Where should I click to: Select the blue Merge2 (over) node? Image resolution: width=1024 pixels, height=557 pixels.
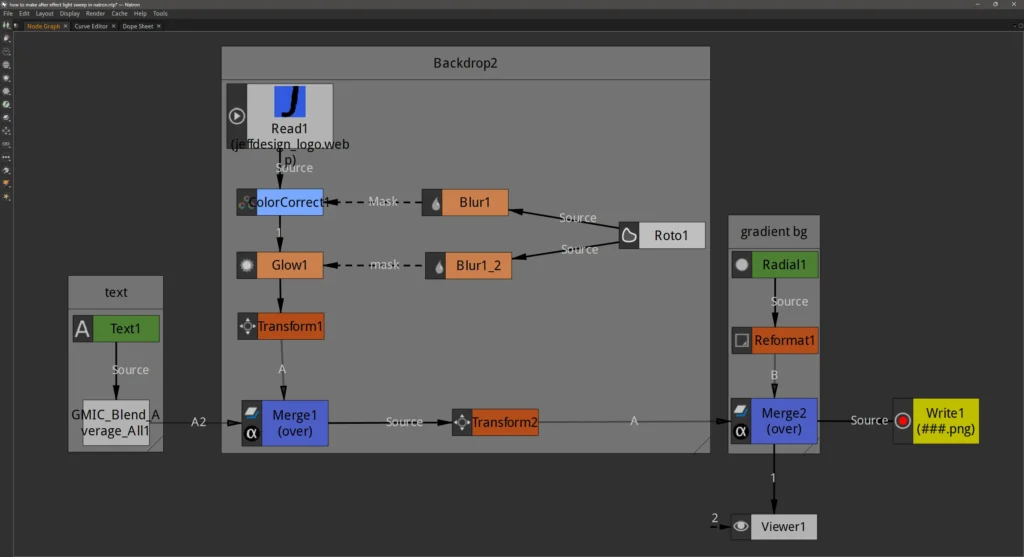pyautogui.click(x=784, y=422)
